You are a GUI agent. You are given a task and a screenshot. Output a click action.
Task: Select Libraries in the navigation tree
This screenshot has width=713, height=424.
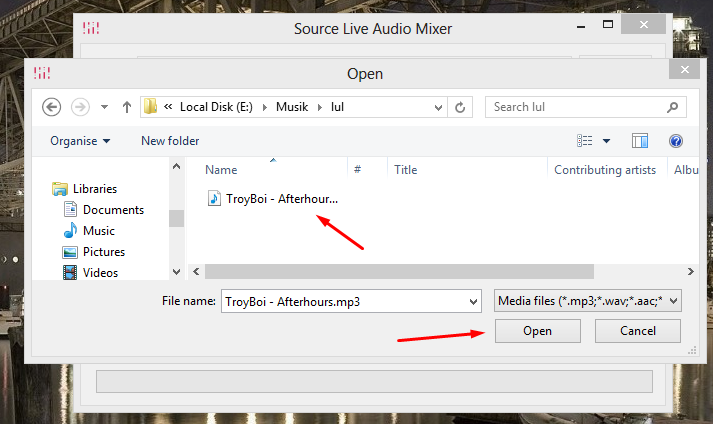pyautogui.click(x=95, y=189)
